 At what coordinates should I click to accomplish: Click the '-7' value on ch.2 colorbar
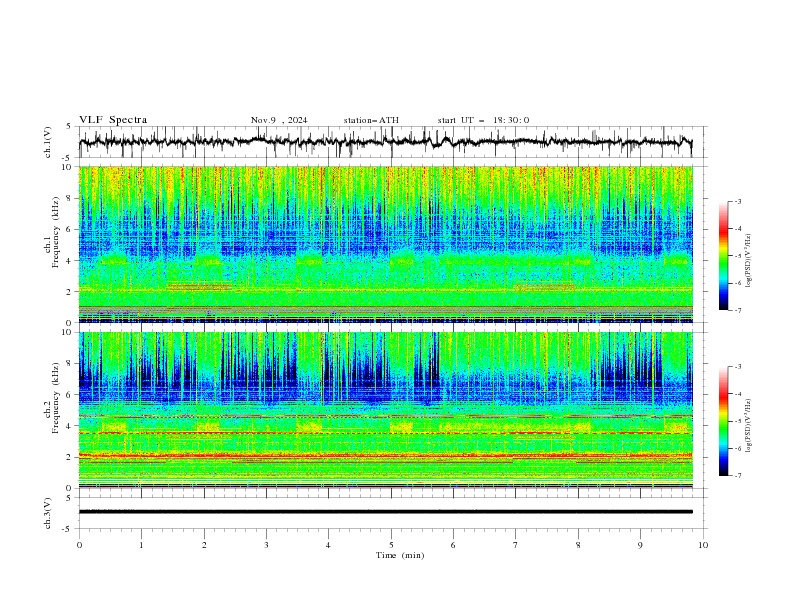pyautogui.click(x=738, y=476)
